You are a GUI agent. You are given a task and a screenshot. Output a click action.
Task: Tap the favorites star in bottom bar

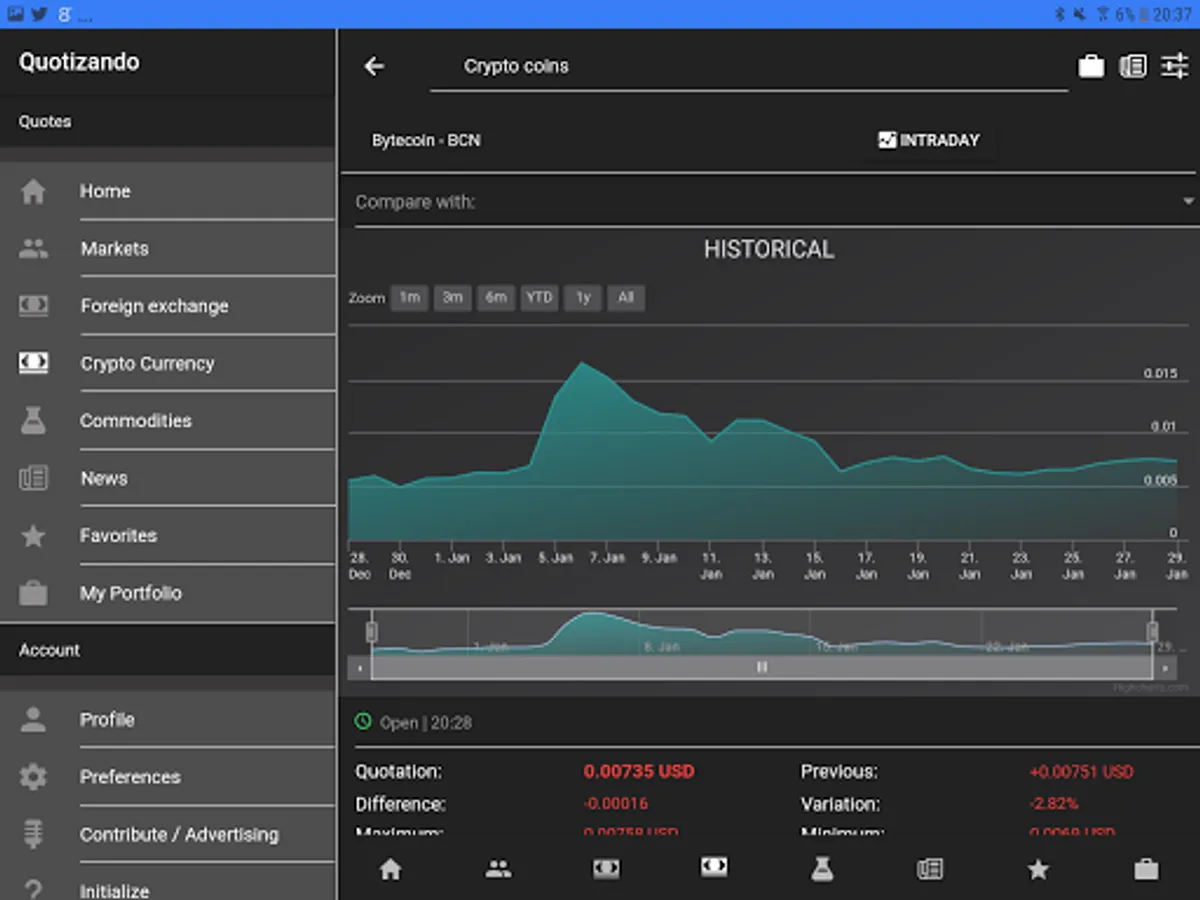click(x=1038, y=869)
